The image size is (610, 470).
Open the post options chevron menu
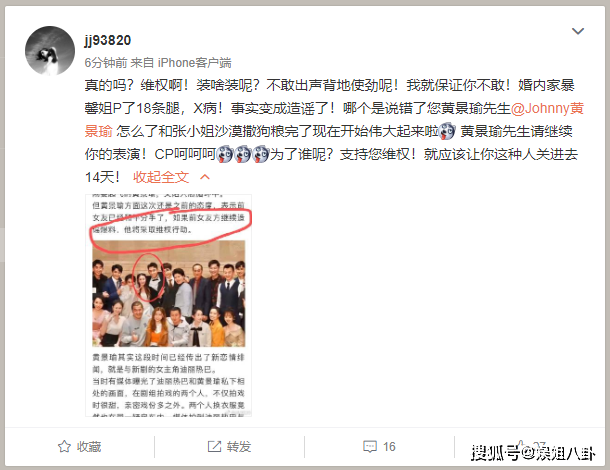point(578,31)
